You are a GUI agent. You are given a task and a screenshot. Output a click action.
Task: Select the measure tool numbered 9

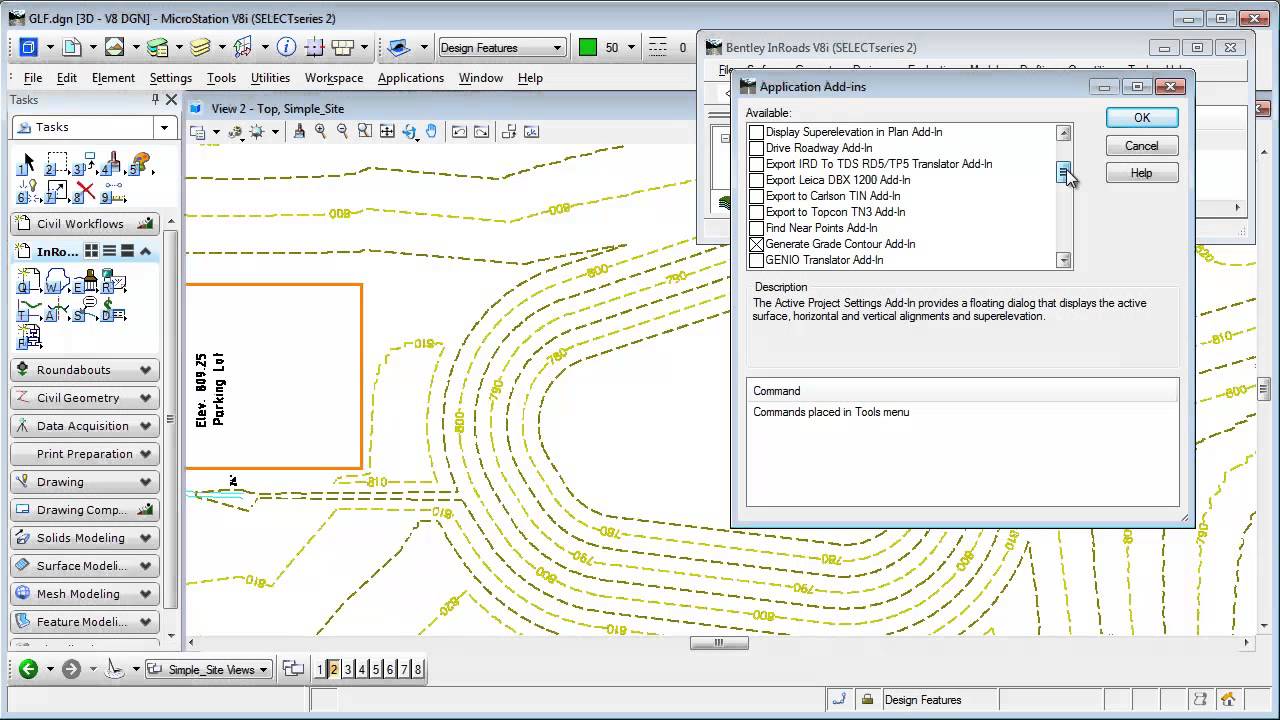pyautogui.click(x=112, y=192)
